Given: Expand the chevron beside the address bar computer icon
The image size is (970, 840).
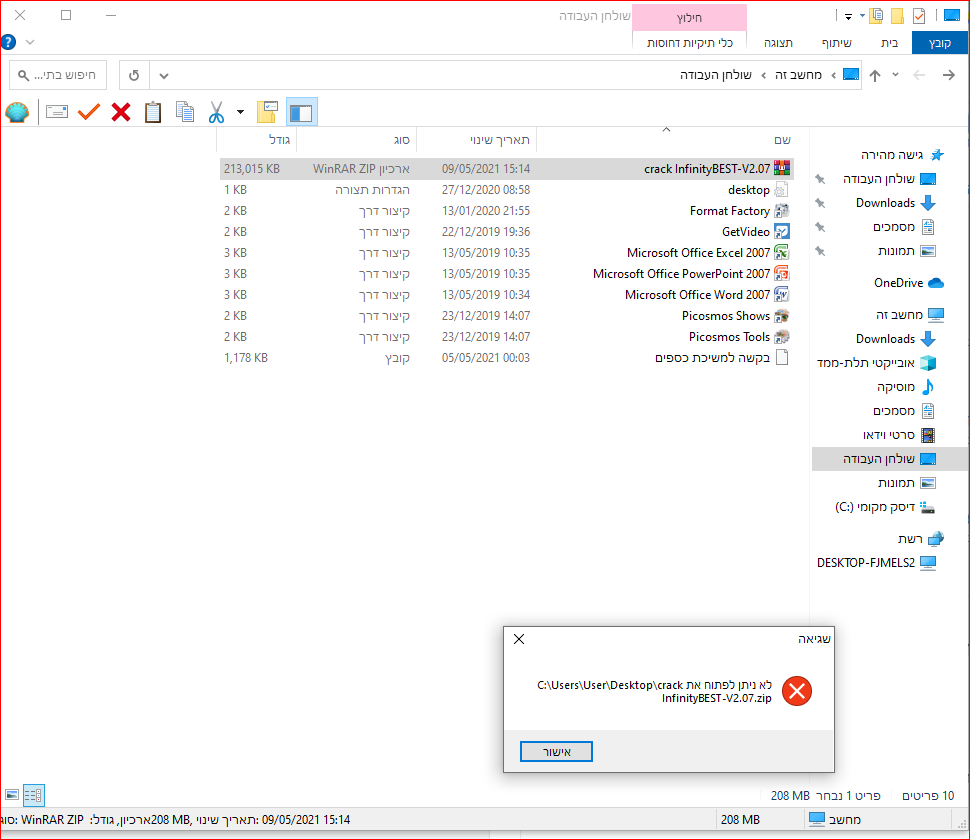Looking at the screenshot, I should pos(834,75).
